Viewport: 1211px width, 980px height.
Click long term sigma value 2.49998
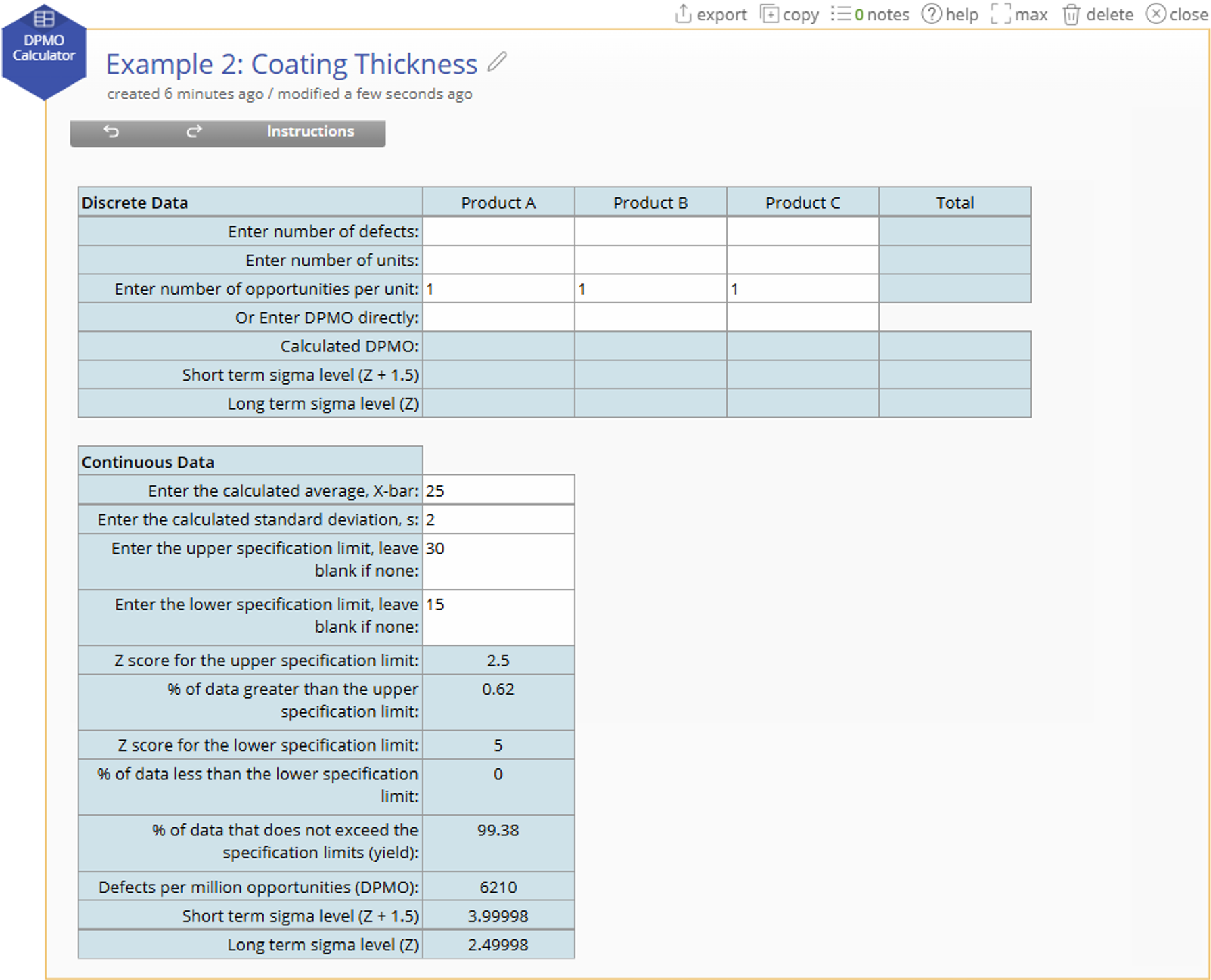498,945
